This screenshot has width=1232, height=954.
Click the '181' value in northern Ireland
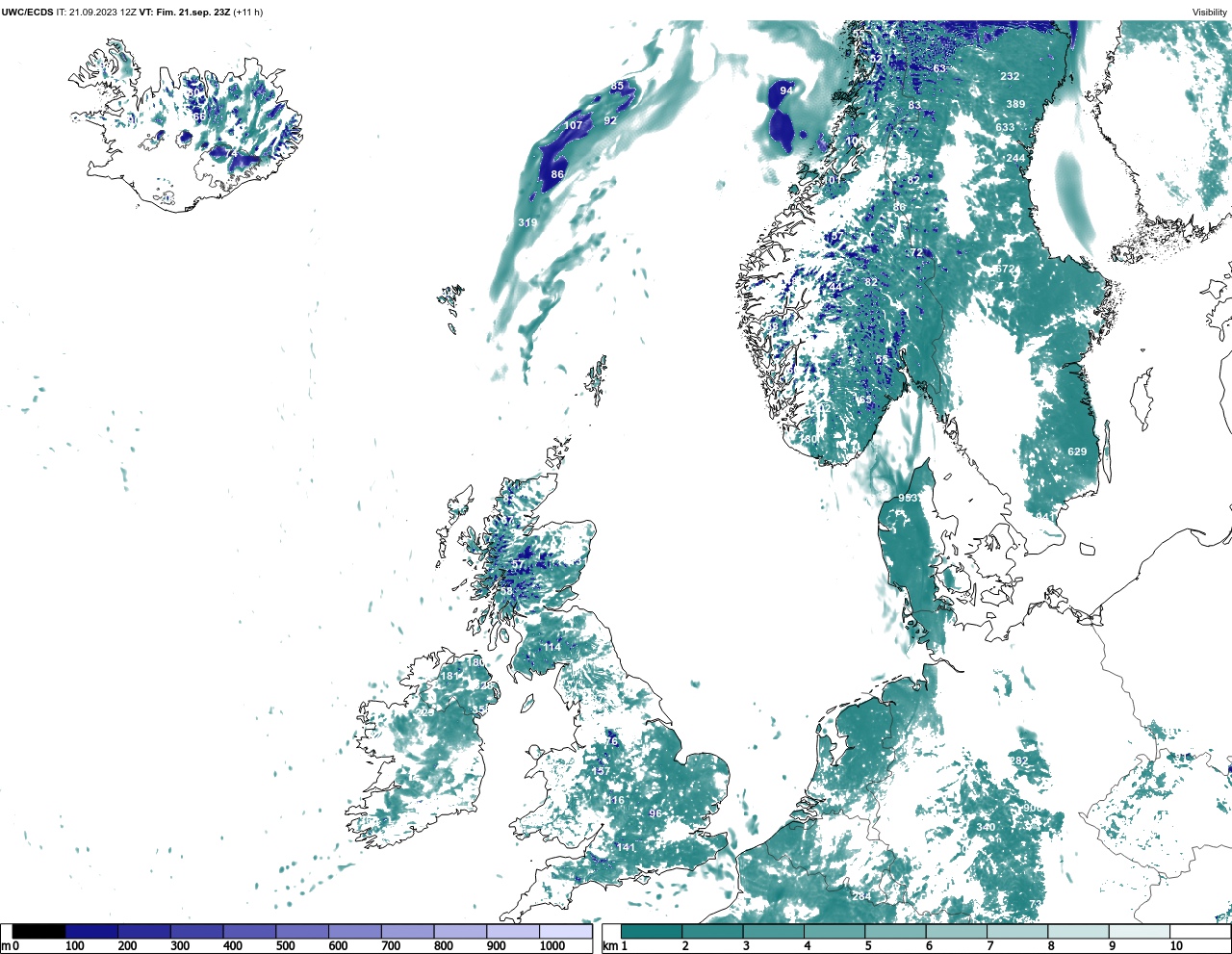pyautogui.click(x=449, y=677)
